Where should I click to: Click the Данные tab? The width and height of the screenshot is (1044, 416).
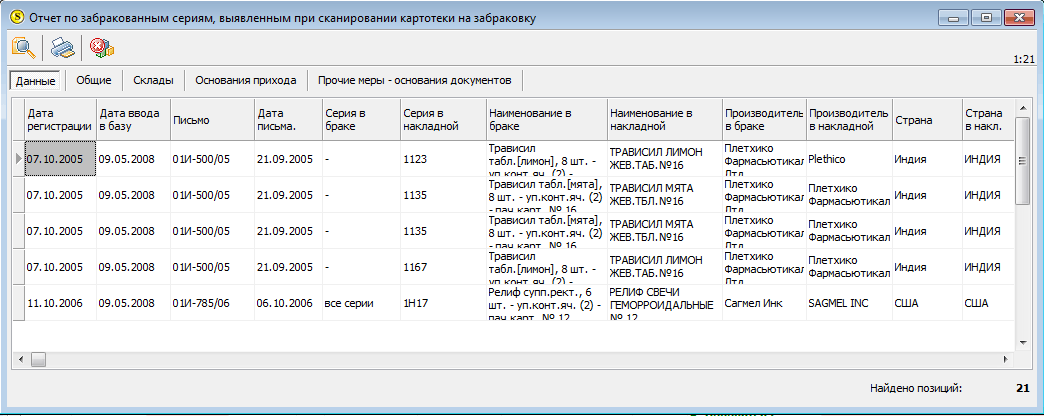pyautogui.click(x=35, y=81)
